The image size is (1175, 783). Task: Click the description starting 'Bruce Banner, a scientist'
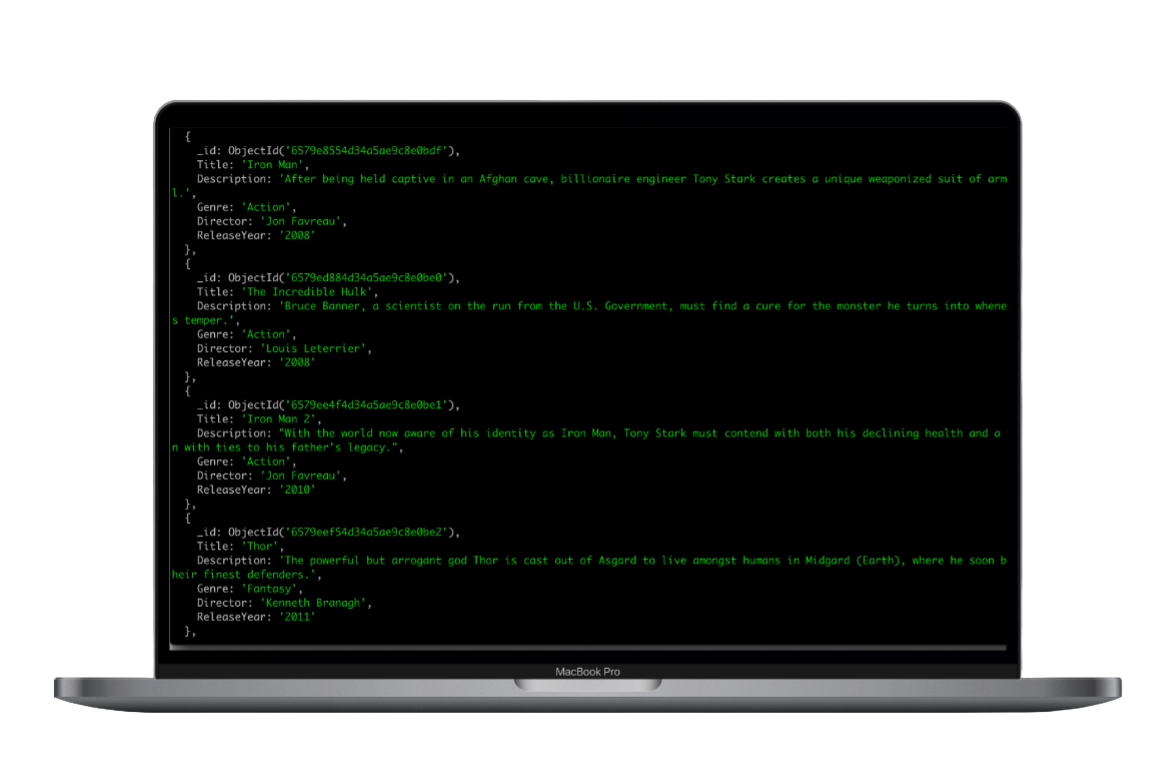[643, 306]
